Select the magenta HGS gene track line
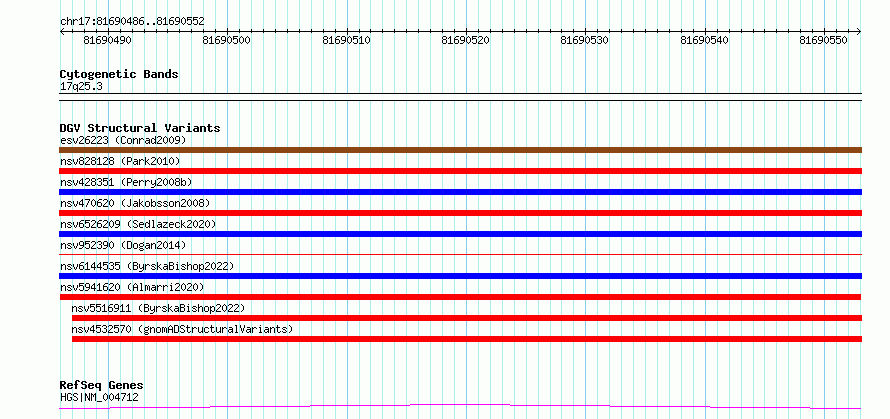 [x=460, y=407]
